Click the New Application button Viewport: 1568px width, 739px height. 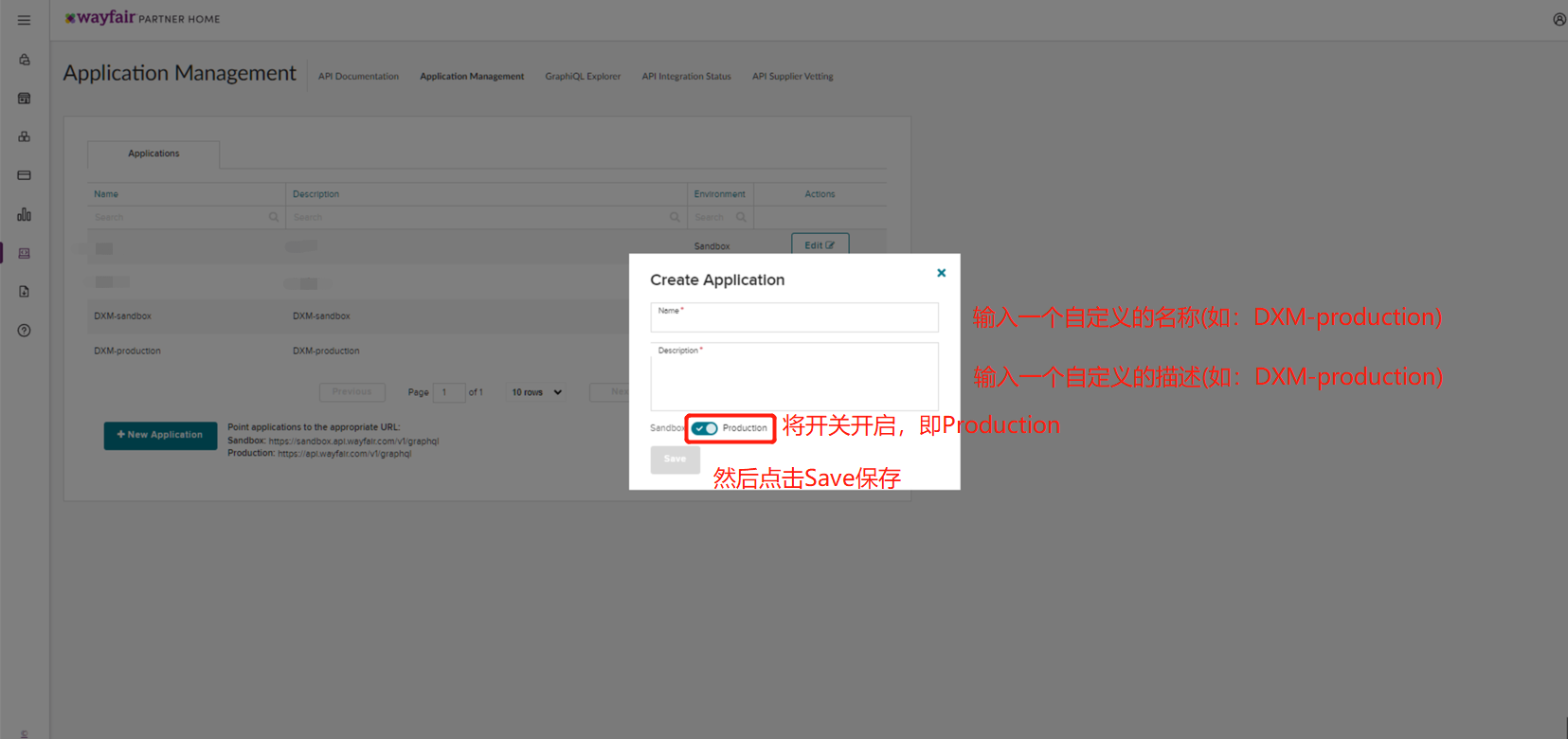160,435
